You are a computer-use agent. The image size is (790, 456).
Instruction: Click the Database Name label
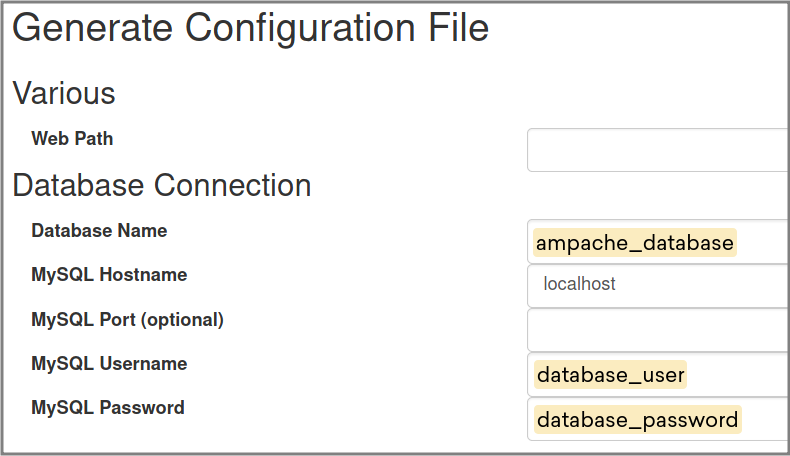(99, 231)
